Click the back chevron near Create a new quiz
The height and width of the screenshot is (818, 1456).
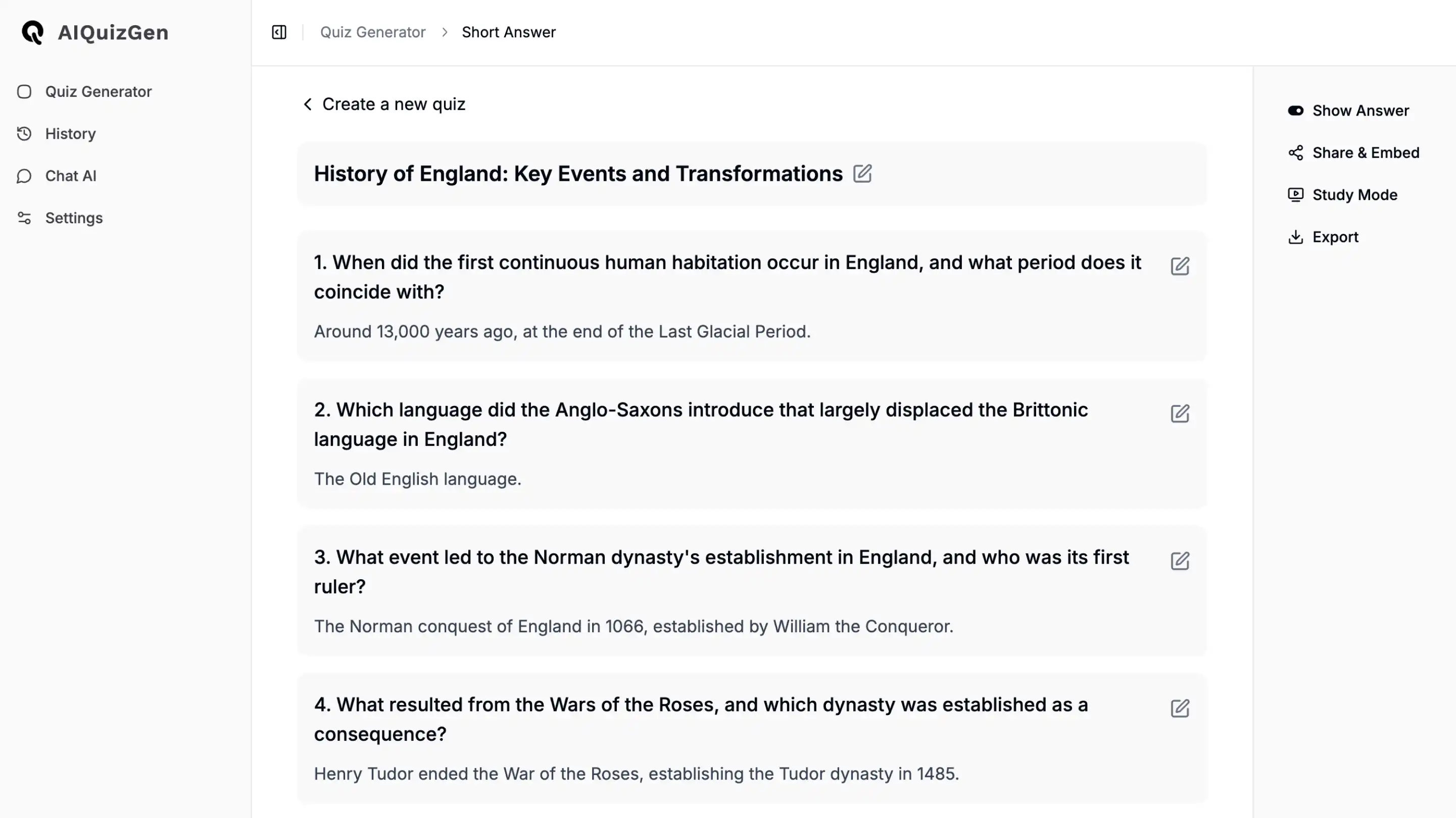(x=307, y=104)
